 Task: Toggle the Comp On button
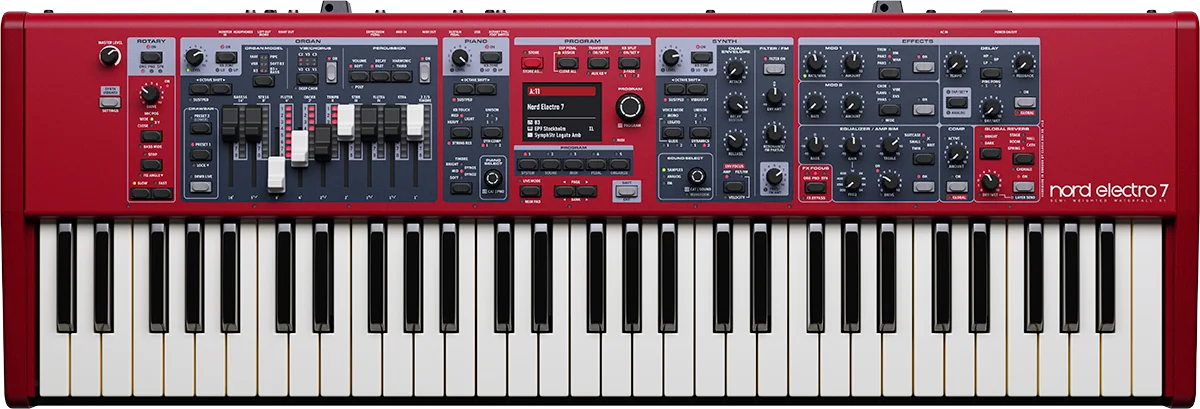coord(956,186)
